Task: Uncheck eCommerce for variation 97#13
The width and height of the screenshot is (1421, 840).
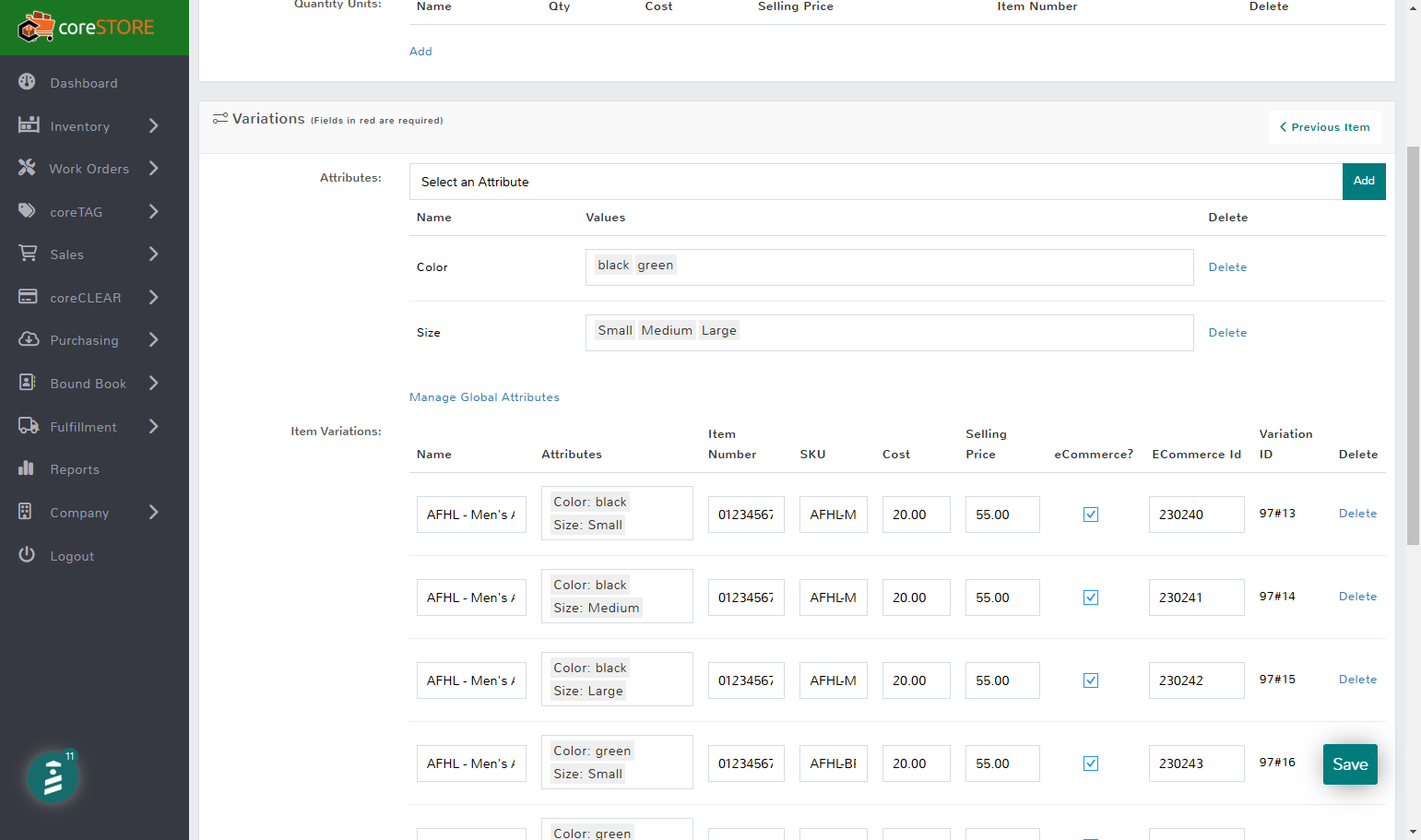Action: 1091,515
